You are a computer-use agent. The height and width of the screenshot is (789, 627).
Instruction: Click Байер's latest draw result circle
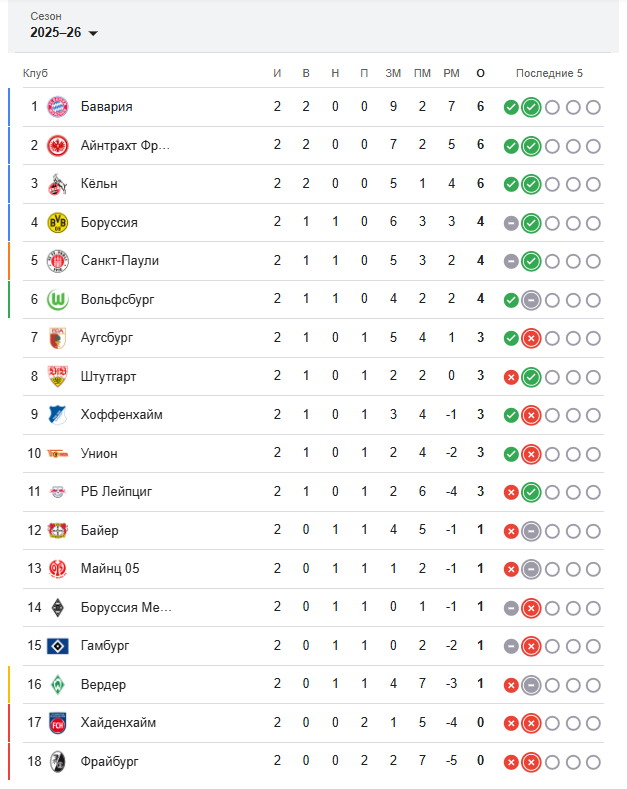531,531
